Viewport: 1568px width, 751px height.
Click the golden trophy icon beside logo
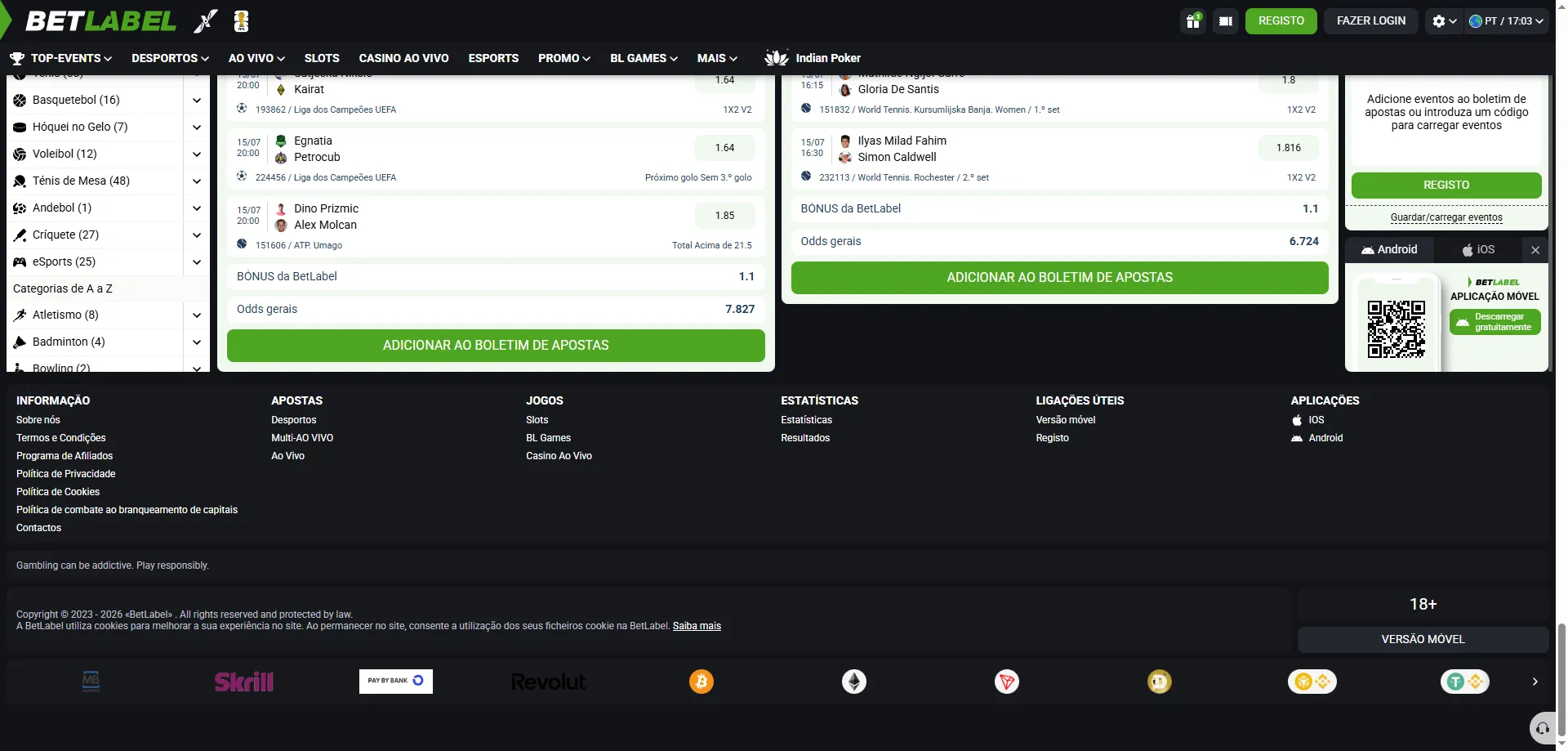click(x=241, y=21)
